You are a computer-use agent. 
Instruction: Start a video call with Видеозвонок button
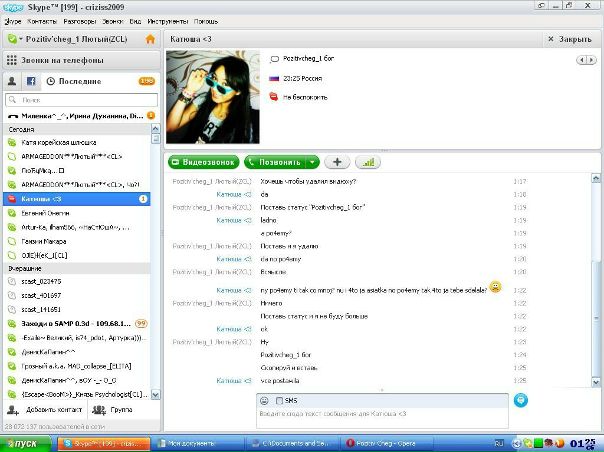(204, 161)
